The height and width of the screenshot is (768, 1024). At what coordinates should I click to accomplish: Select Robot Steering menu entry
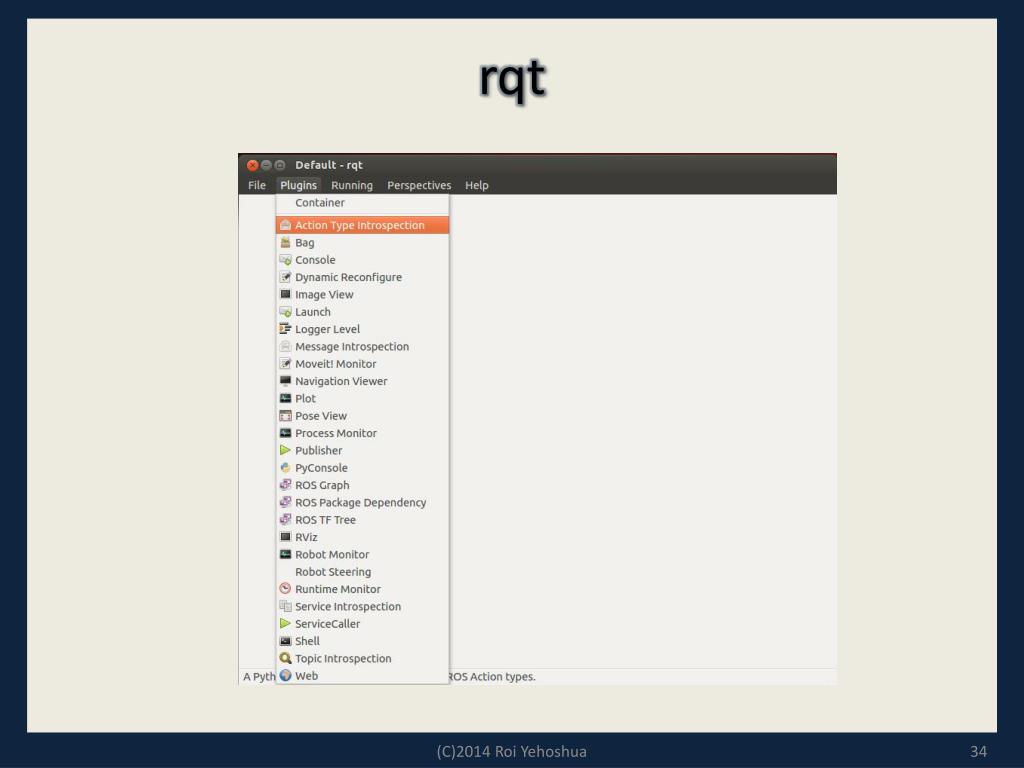click(333, 572)
